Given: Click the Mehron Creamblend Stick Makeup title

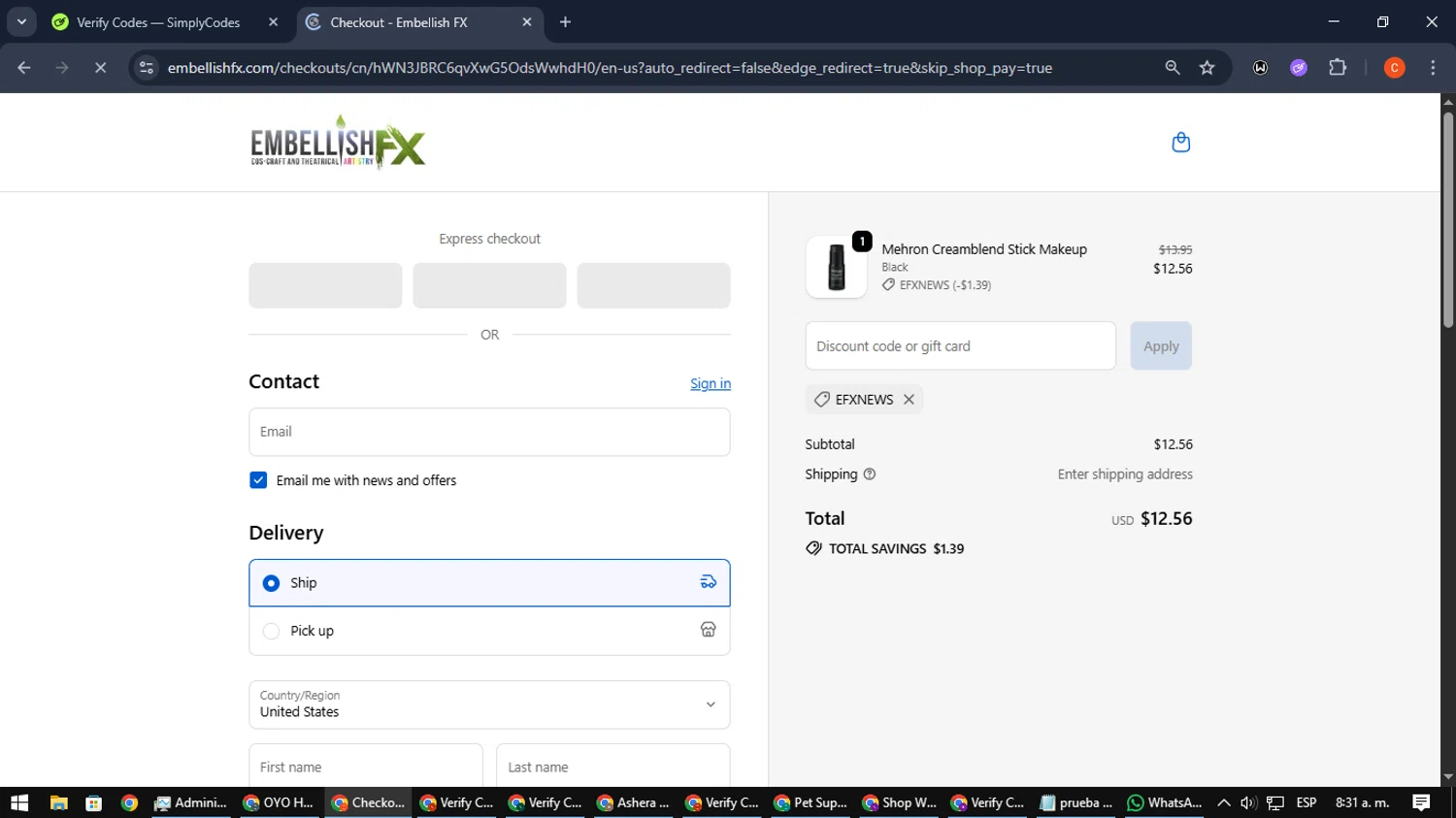Looking at the screenshot, I should [x=984, y=249].
